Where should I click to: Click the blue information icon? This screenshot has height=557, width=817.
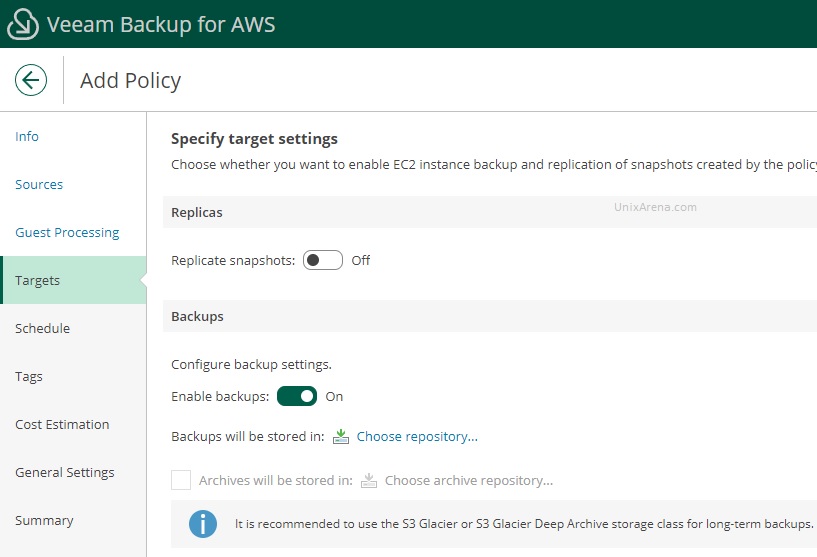click(203, 524)
